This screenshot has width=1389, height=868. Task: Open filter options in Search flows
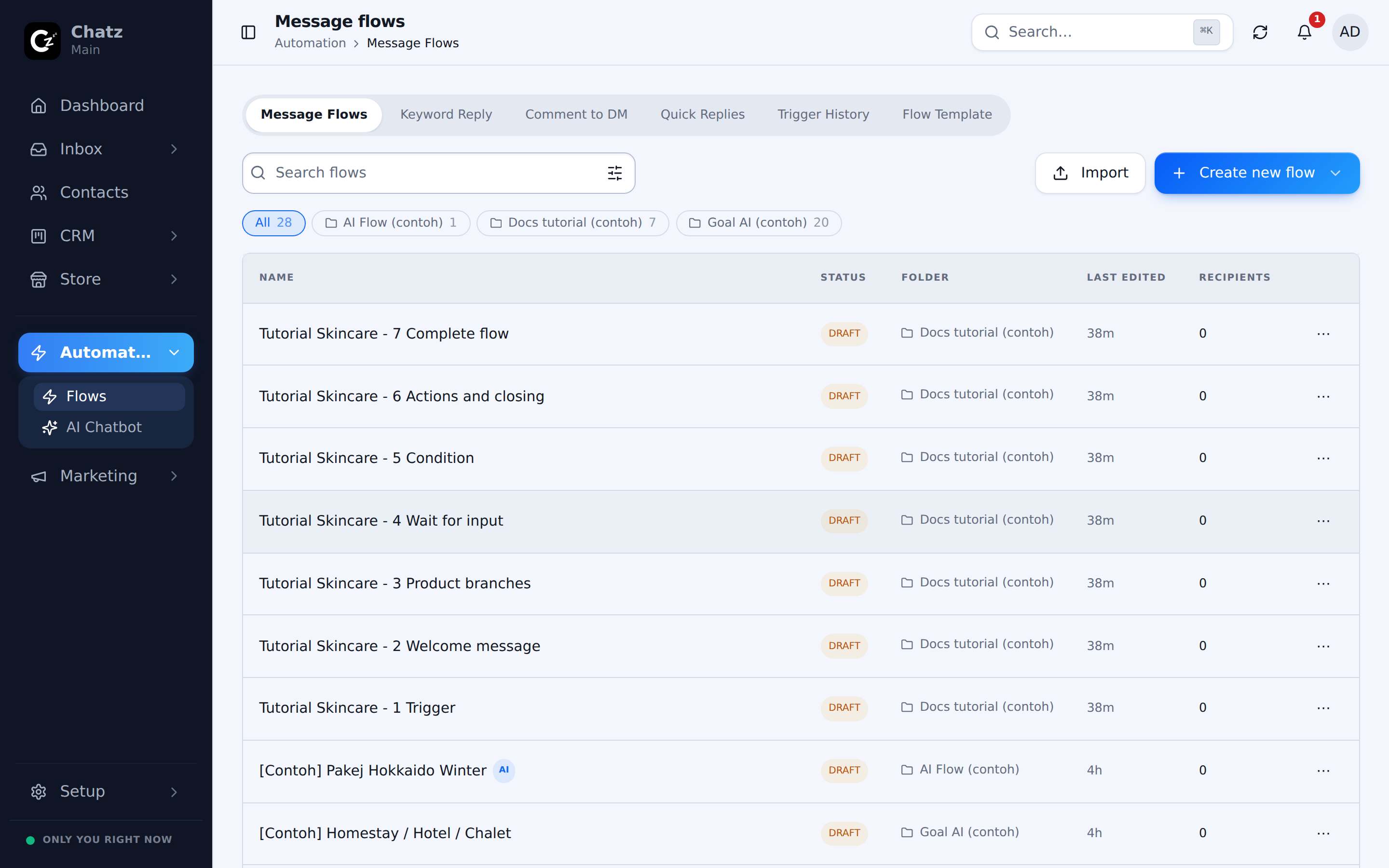pos(615,173)
